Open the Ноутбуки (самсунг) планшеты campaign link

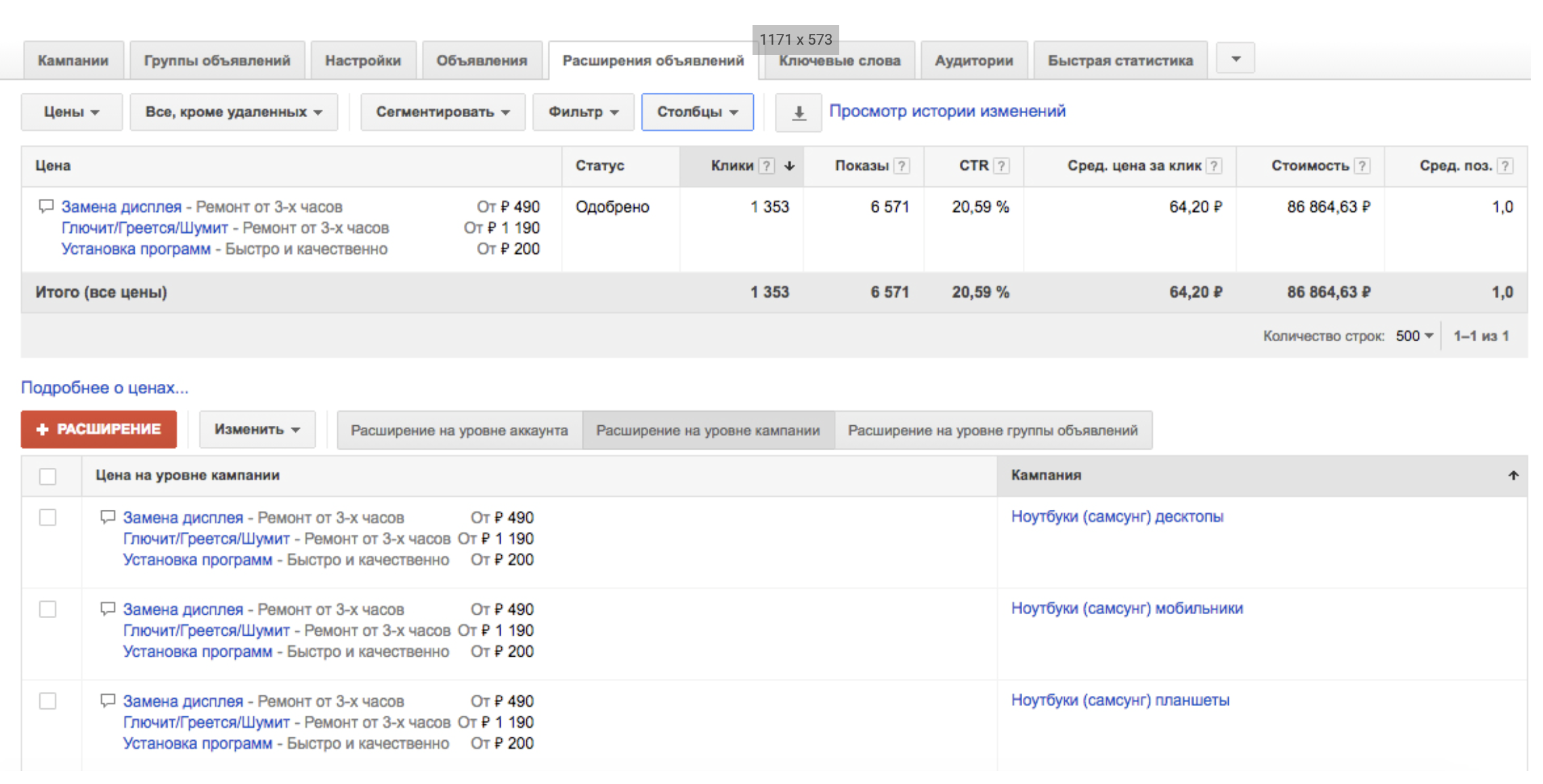click(x=1120, y=700)
